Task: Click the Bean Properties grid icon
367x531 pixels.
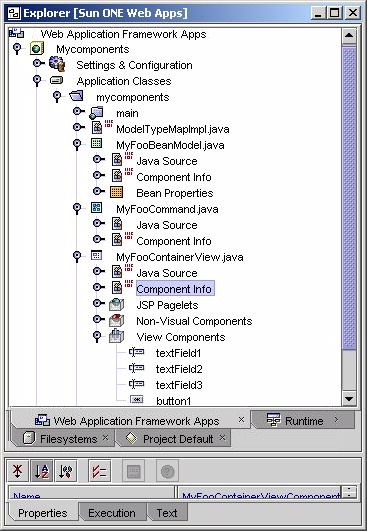Action: tap(116, 192)
